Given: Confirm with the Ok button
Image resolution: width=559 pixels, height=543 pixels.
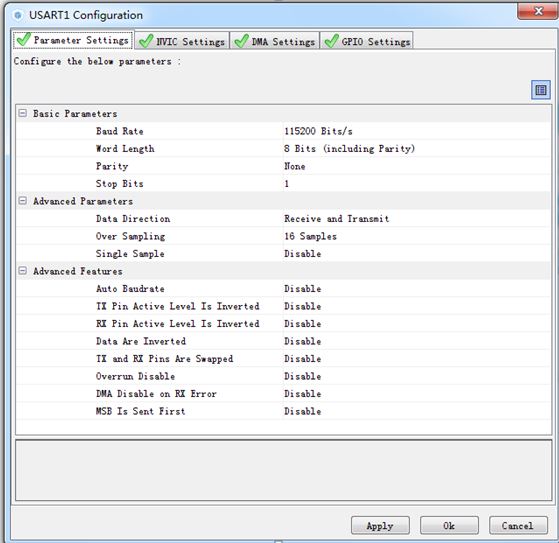Looking at the screenshot, I should (449, 526).
